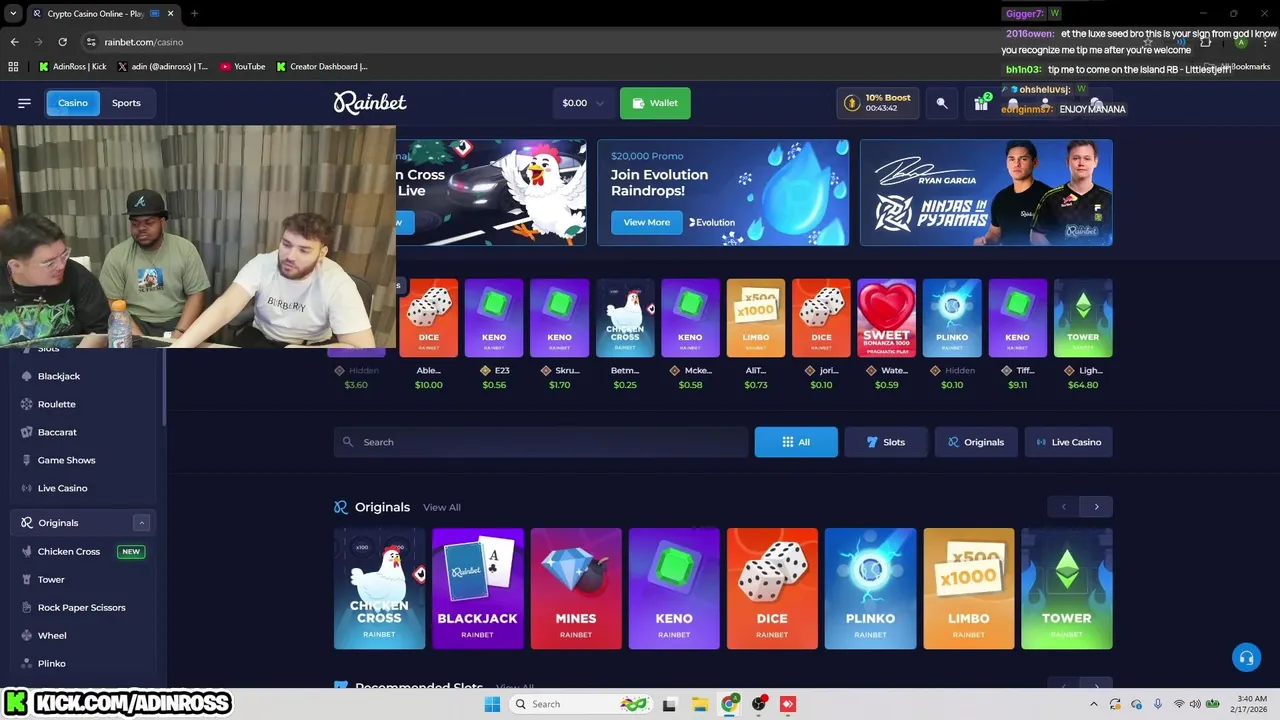Open Live Casino in the sidebar
The image size is (1280, 720).
(x=63, y=488)
